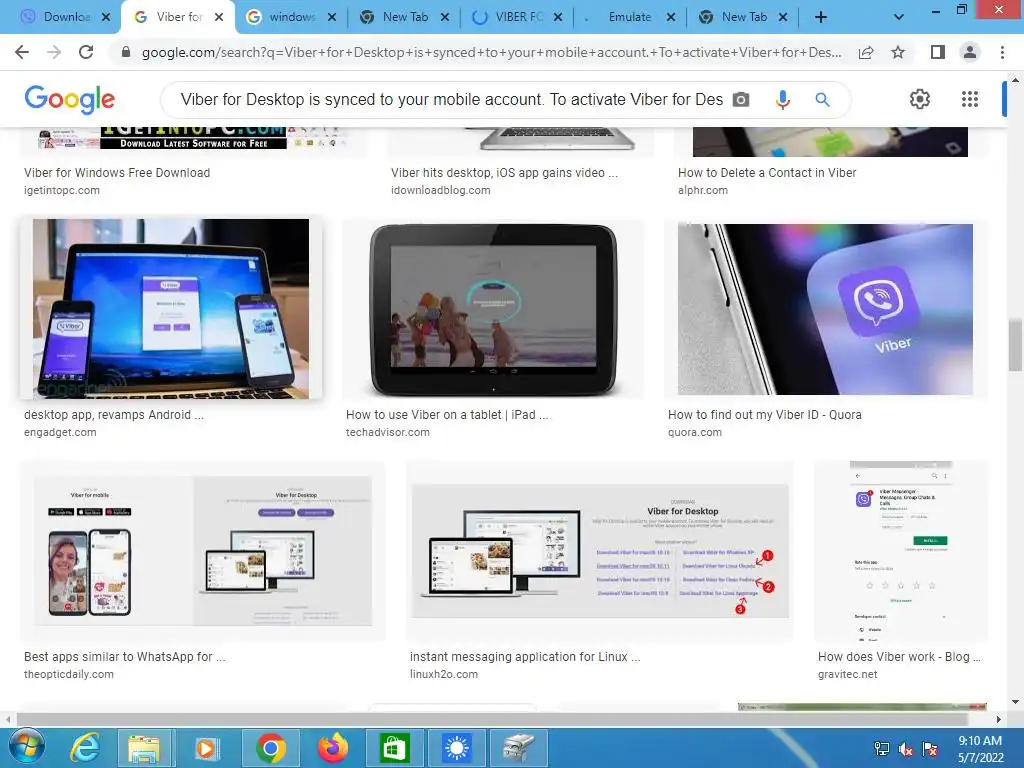Screen dimensions: 1024x768
Task: Click the gravitec Play Store screenshot image
Action: point(901,551)
